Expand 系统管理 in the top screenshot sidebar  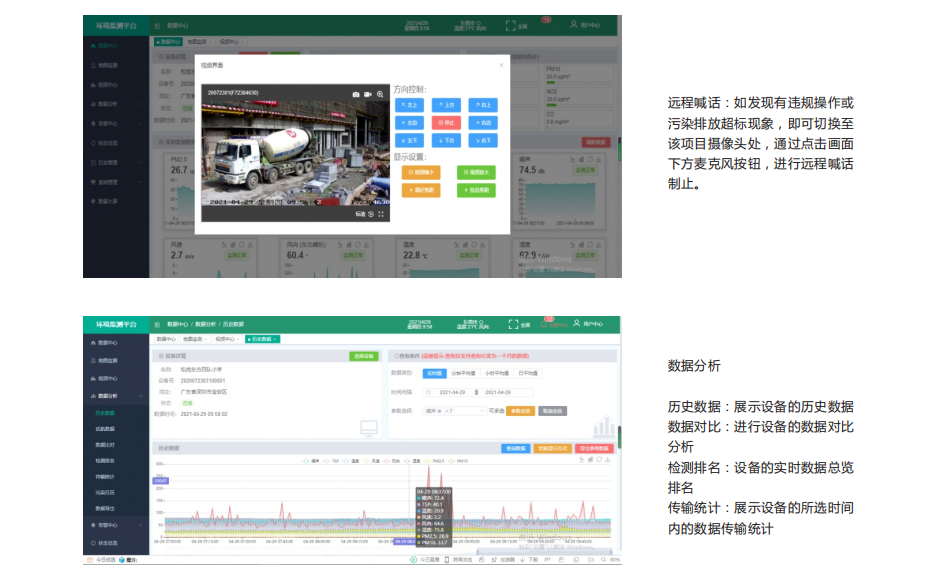[140, 182]
